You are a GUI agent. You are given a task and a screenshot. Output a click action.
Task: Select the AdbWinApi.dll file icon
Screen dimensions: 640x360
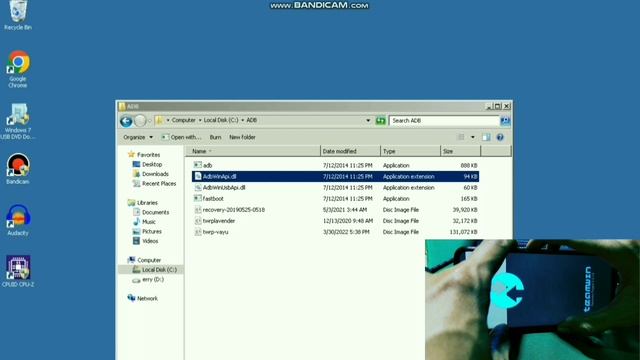coord(198,176)
